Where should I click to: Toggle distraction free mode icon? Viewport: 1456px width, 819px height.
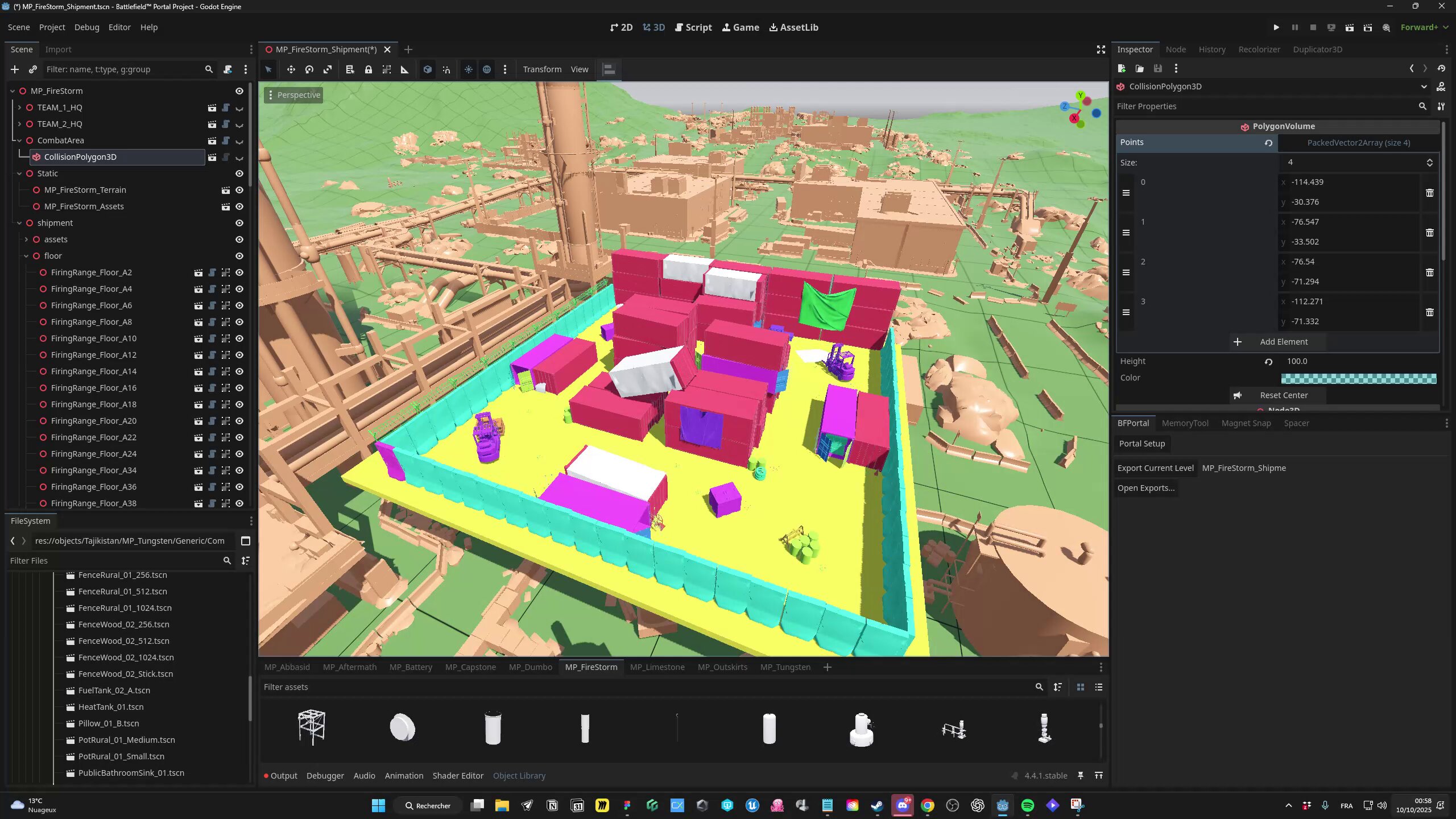point(1101,49)
